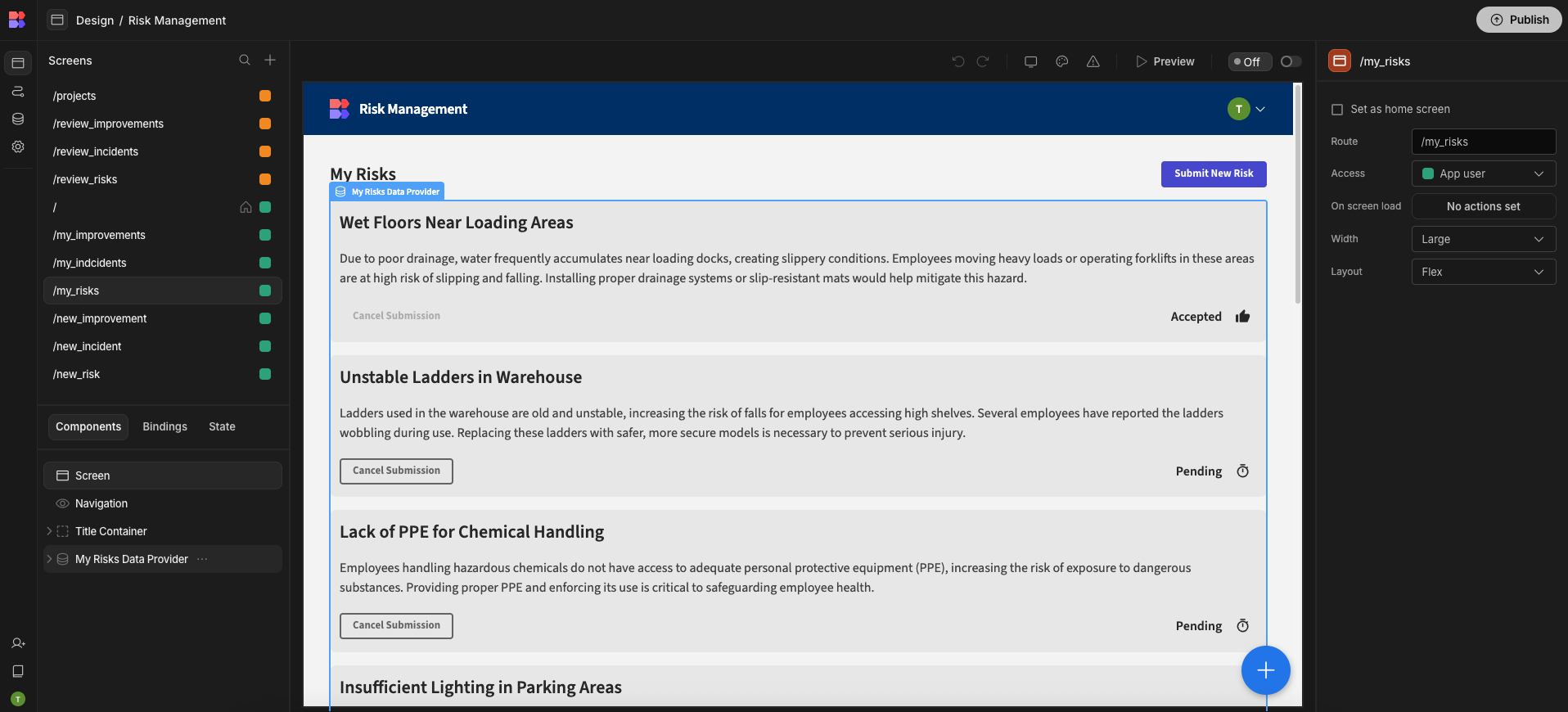1568x712 pixels.
Task: Click the /my_risks screen icon in panel header
Action: [x=1340, y=61]
